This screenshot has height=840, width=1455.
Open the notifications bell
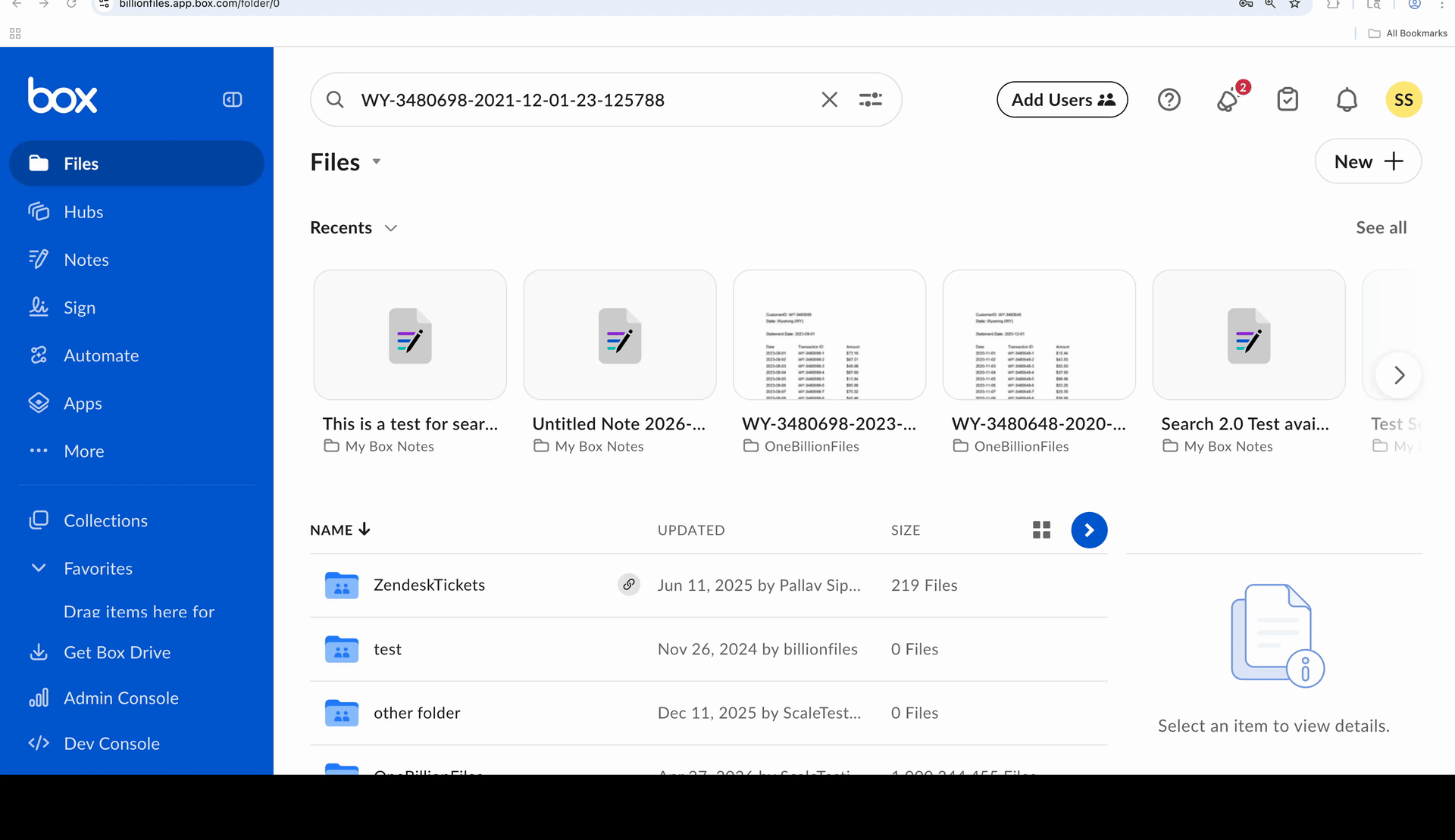coord(1347,100)
